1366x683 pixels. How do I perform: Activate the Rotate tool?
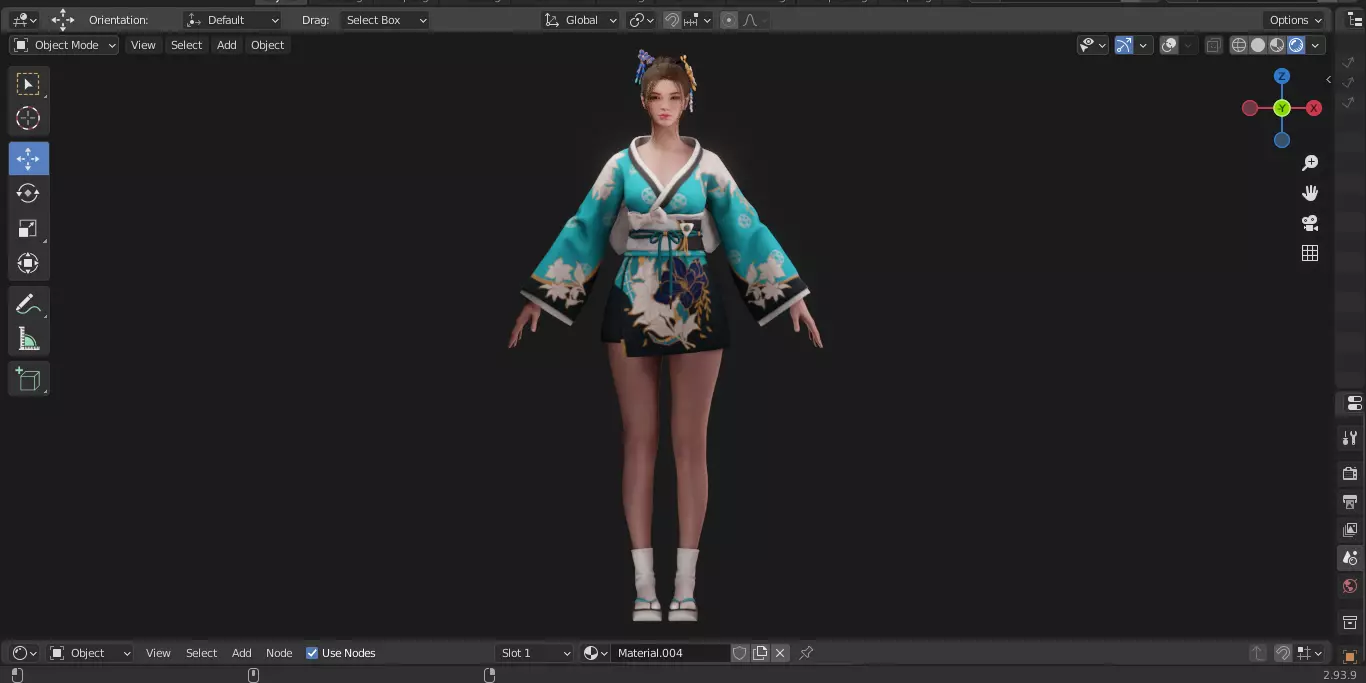point(28,193)
